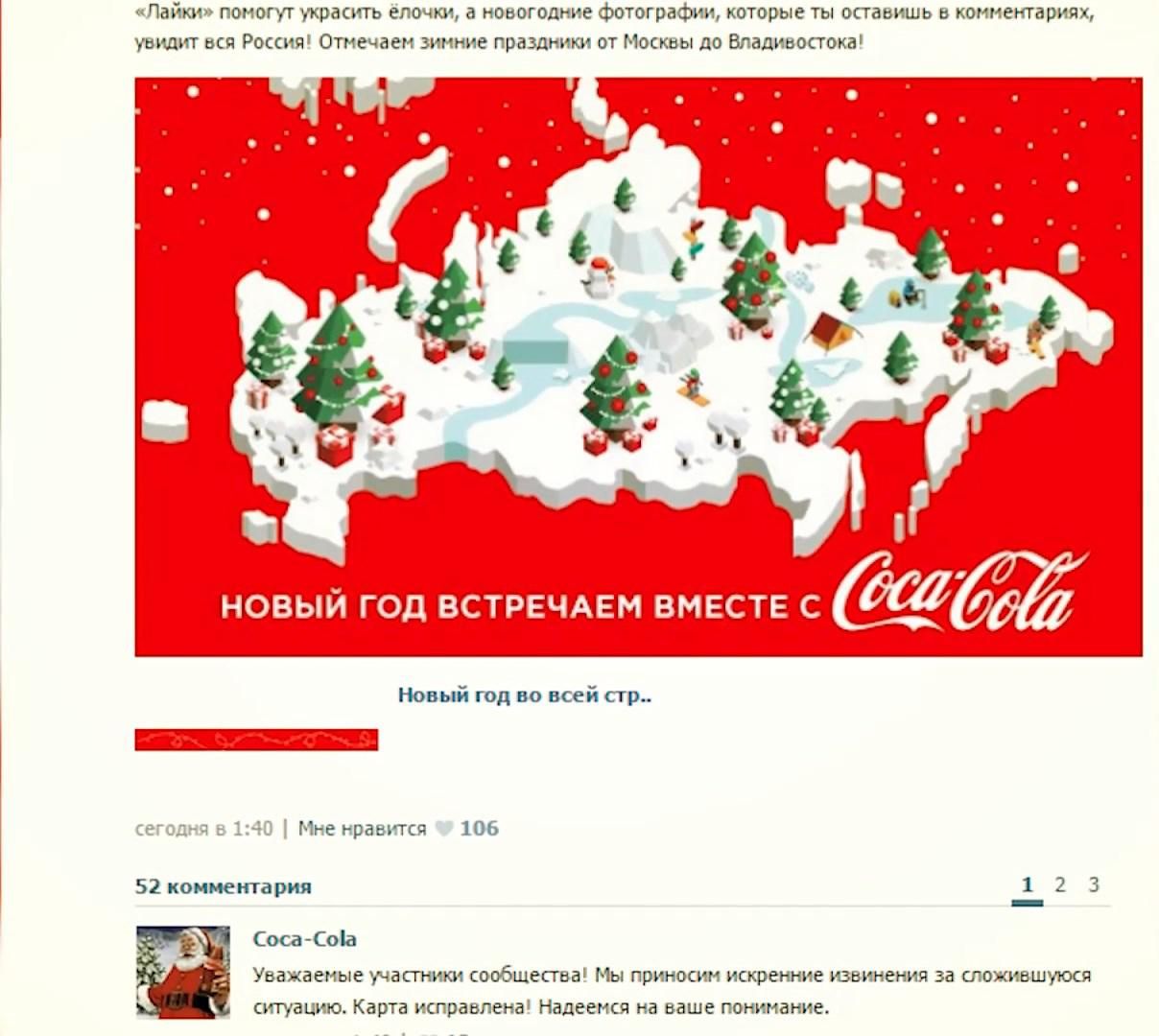This screenshot has width=1159, height=1036.
Task: Go to comments page 3
Action: coord(1093,885)
